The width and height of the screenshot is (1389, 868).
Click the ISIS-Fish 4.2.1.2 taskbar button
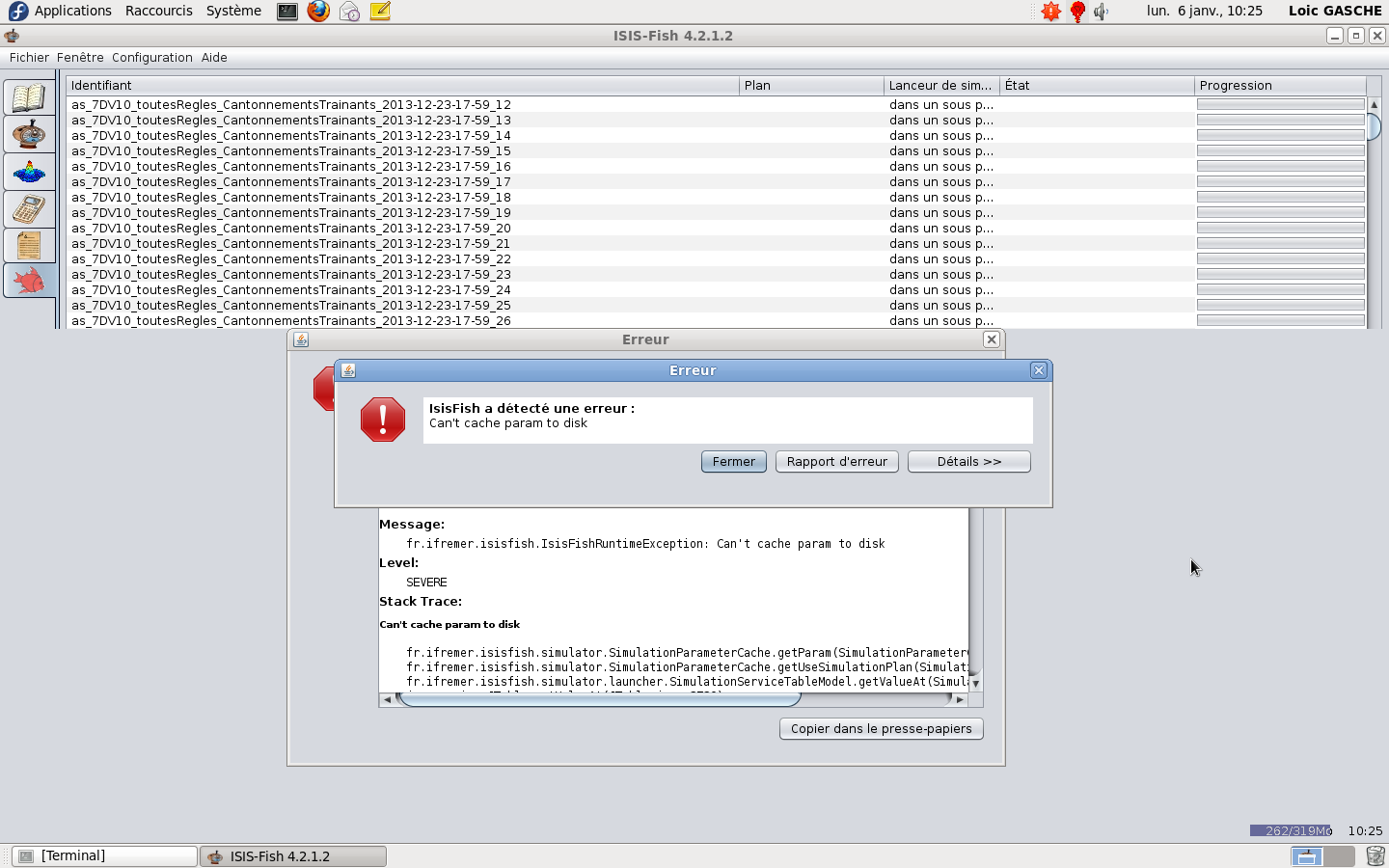293,856
